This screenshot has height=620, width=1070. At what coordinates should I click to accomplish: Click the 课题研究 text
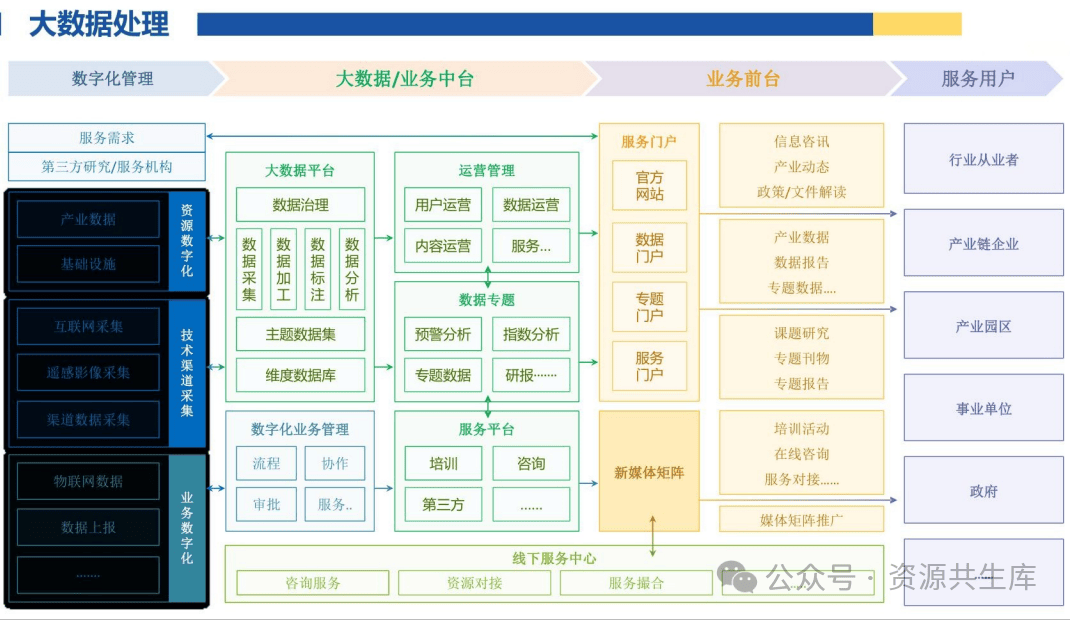click(802, 333)
